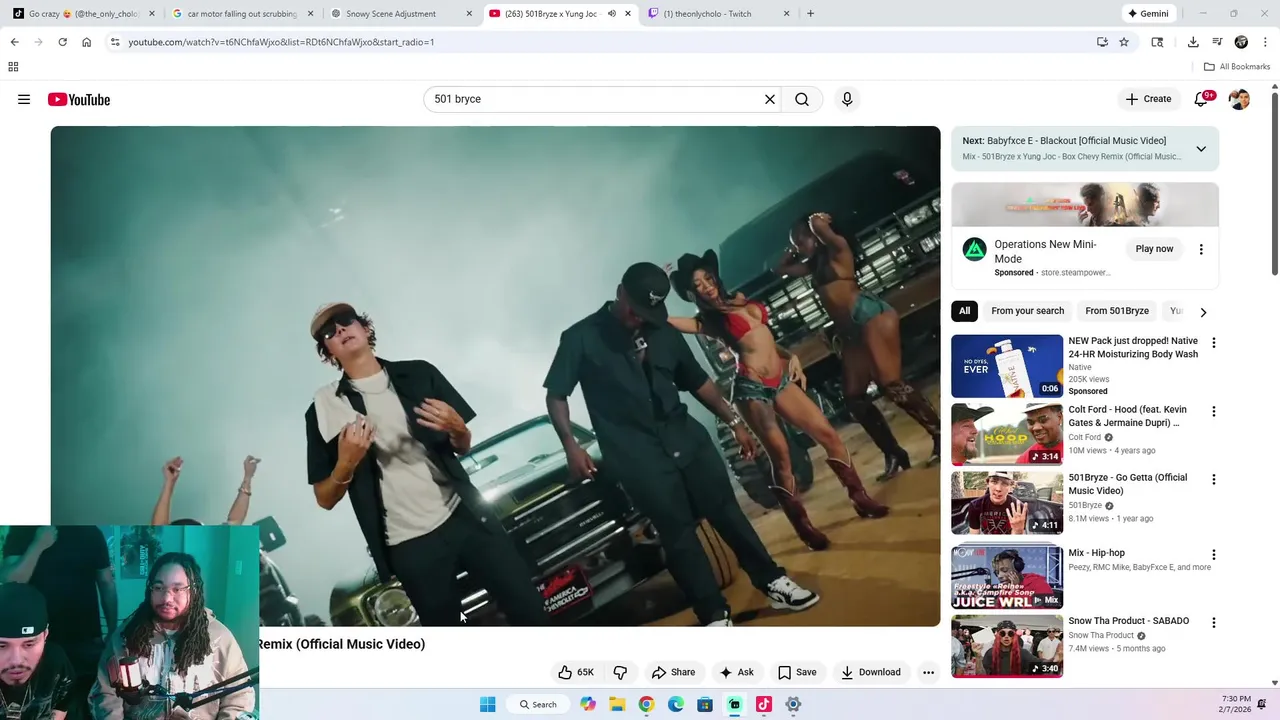Open File Explorer from taskbar

coord(617,704)
